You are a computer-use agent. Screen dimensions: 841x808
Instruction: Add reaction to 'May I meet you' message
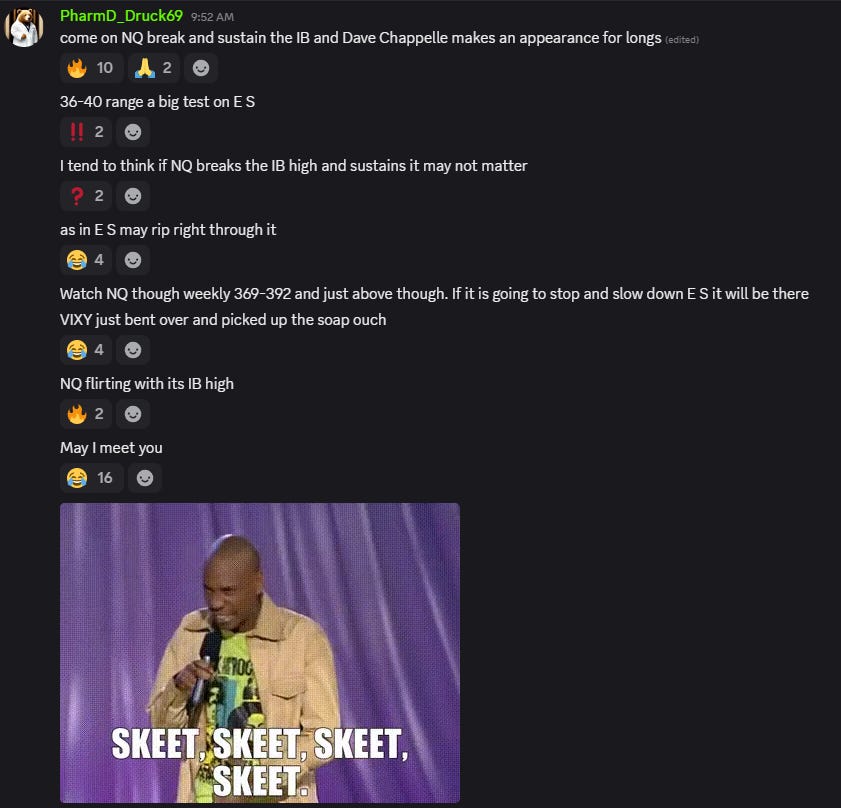(145, 478)
